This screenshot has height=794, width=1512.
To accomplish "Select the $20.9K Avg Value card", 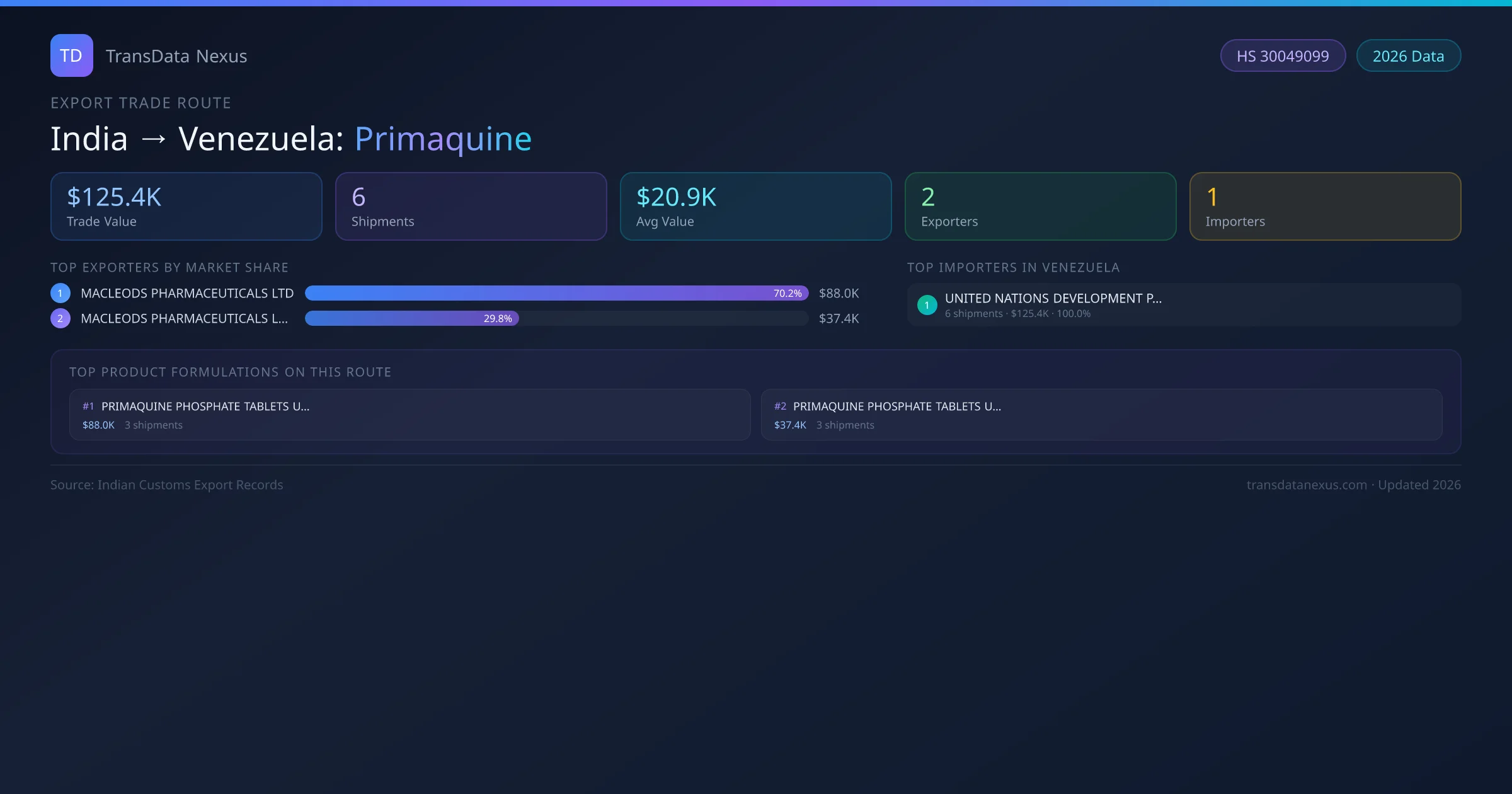I will [x=755, y=207].
